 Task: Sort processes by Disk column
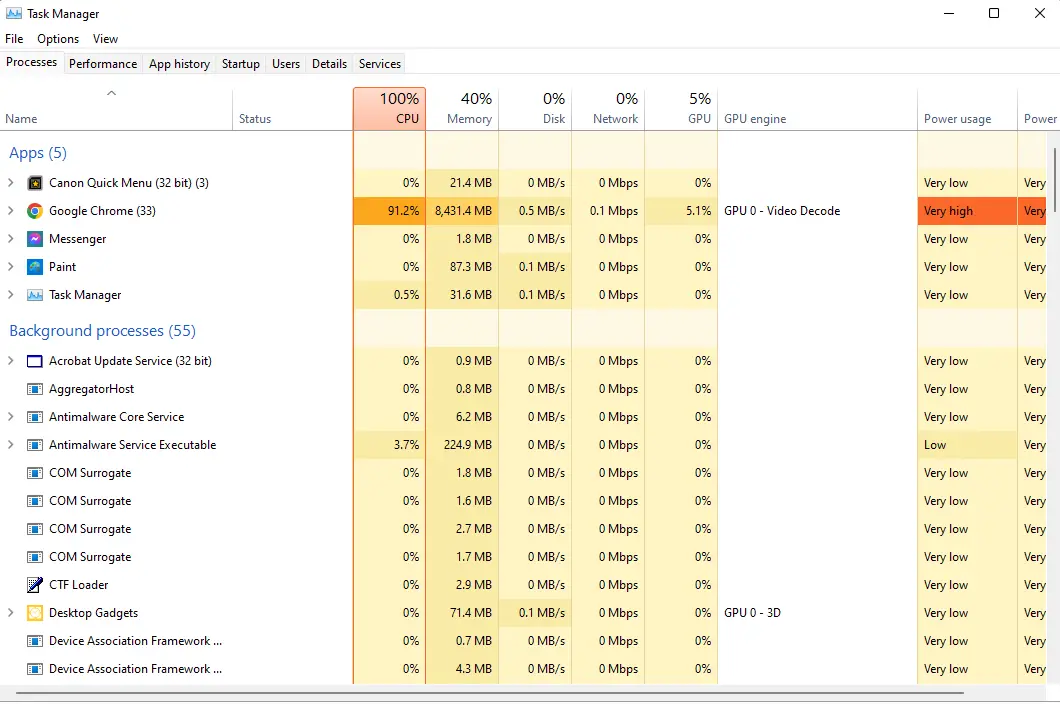535,108
